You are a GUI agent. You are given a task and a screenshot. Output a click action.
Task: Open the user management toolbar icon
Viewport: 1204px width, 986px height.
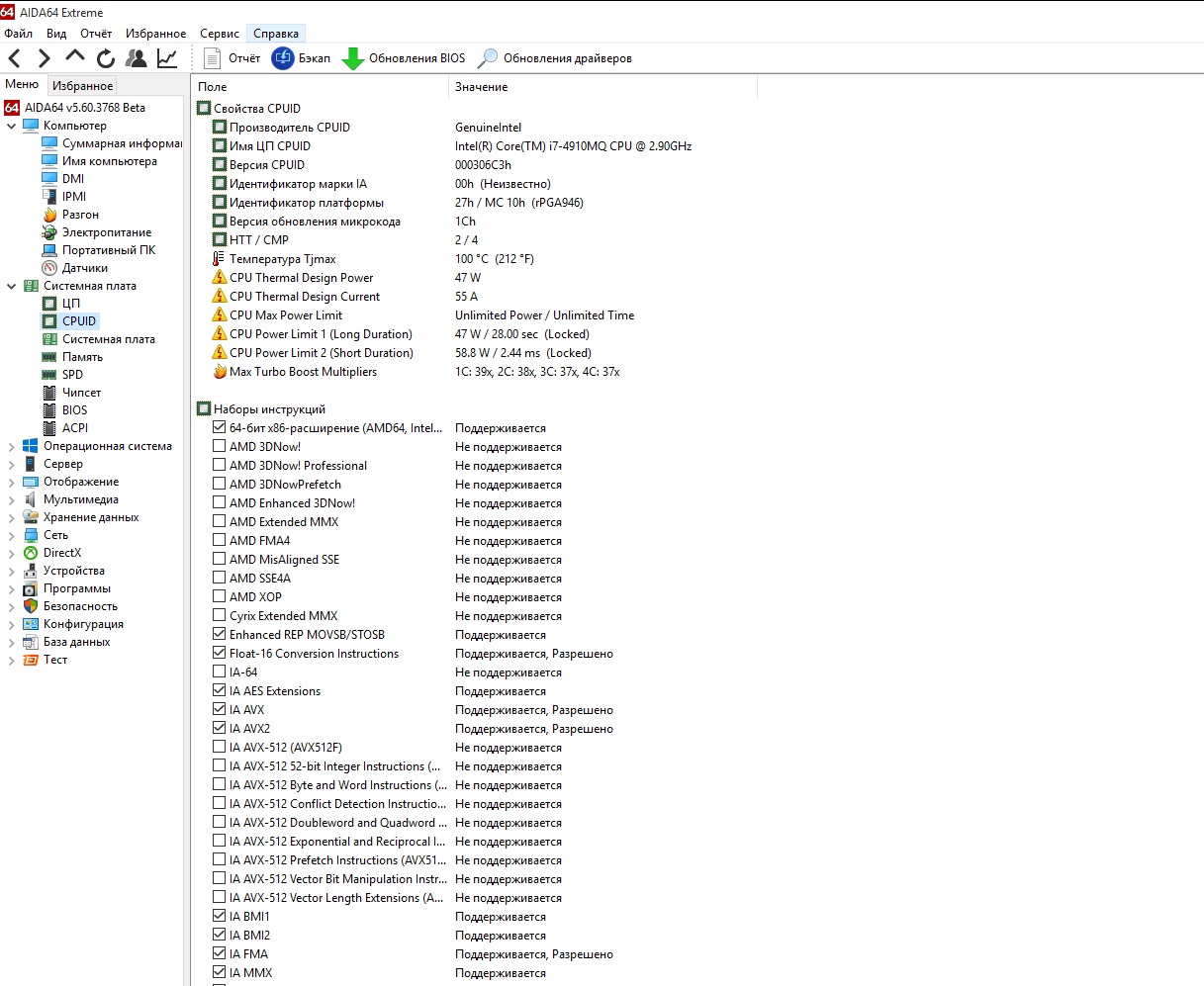point(137,58)
